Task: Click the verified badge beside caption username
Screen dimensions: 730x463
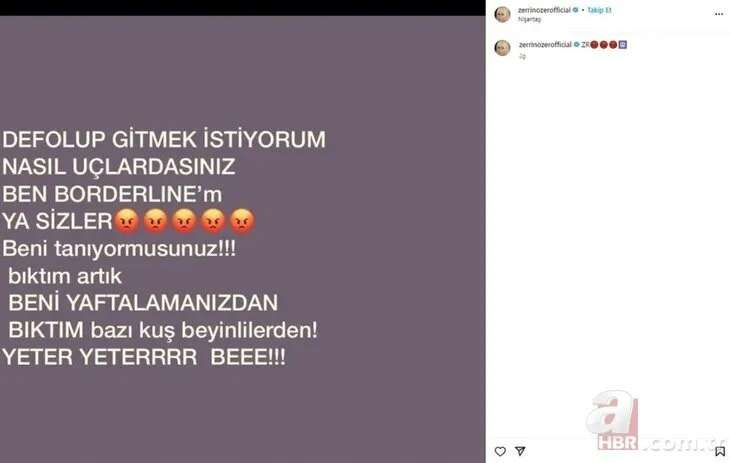Action: click(576, 44)
